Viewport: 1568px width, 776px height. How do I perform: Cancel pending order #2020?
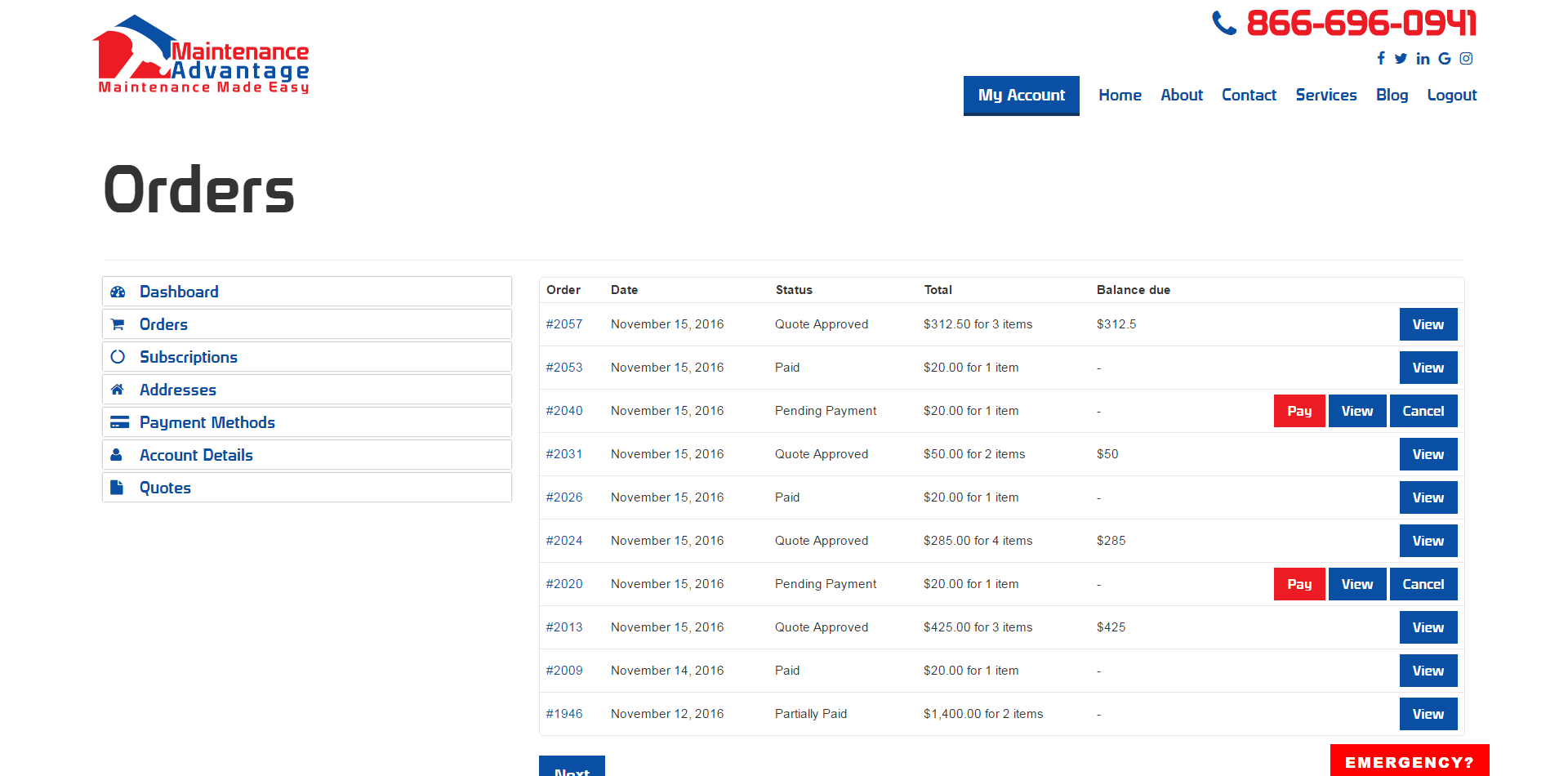tap(1423, 584)
